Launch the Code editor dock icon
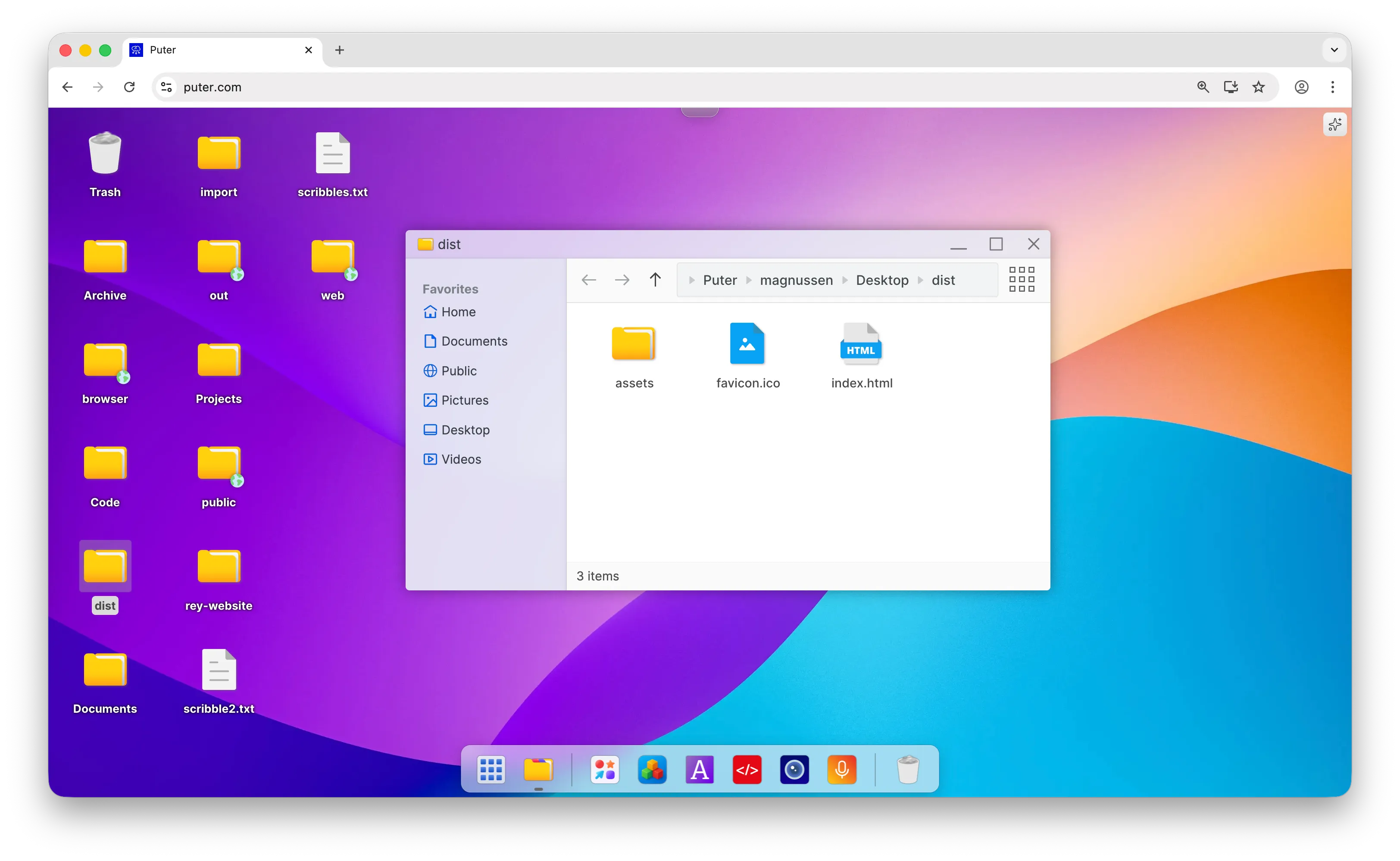This screenshot has width=1400, height=861. [747, 770]
